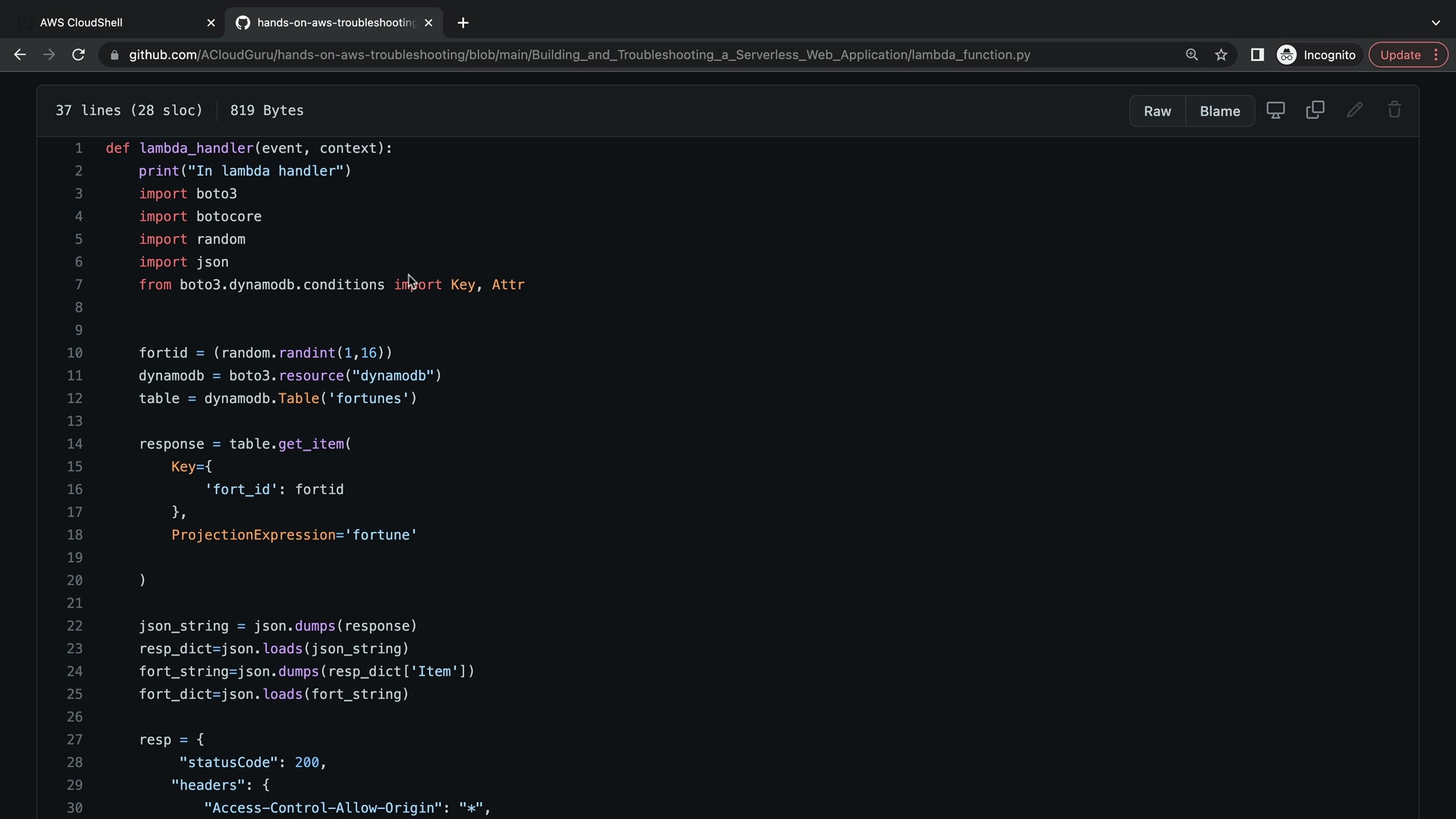
Task: Click the pencil edit file icon
Action: (1355, 110)
